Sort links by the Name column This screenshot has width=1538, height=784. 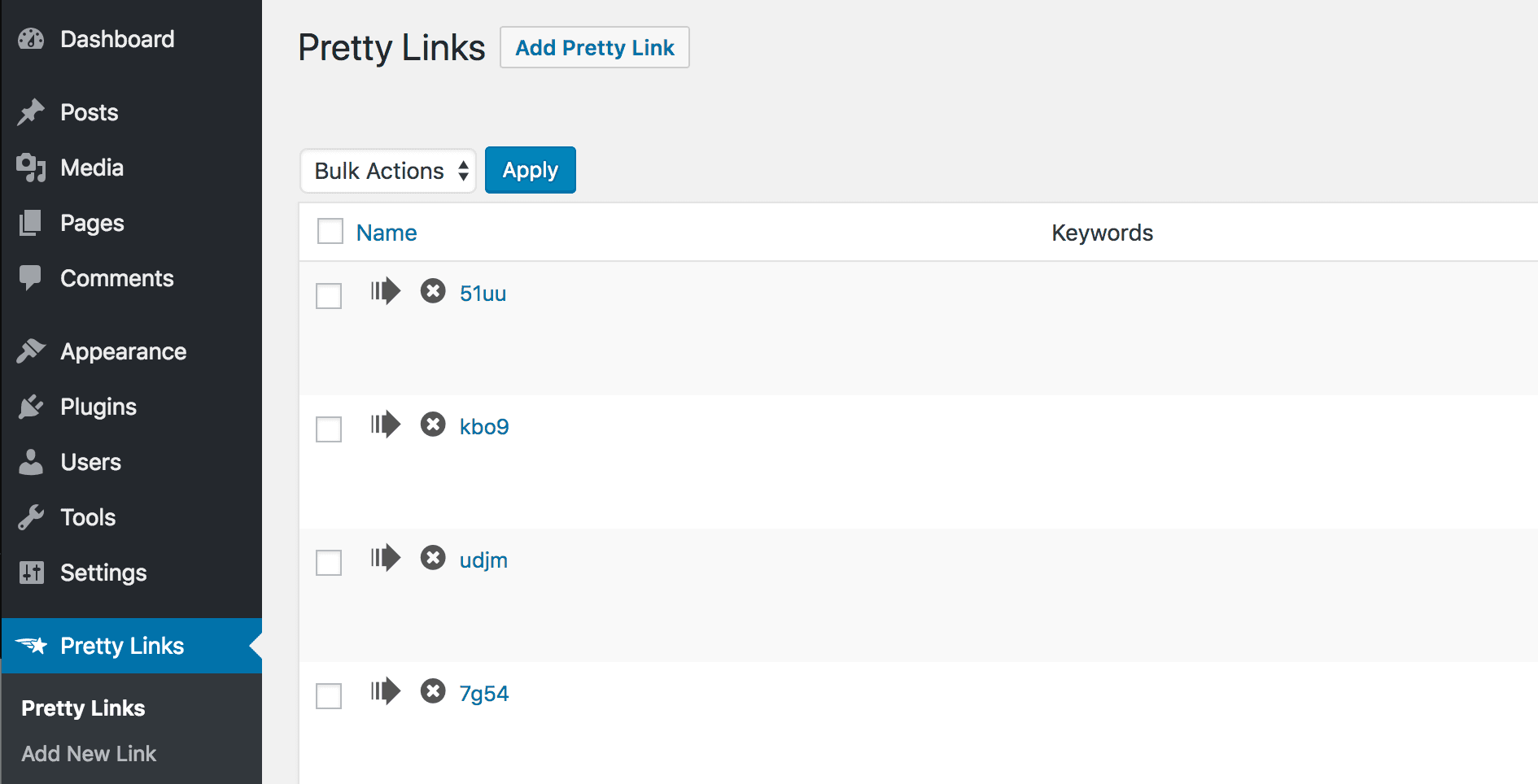point(385,232)
